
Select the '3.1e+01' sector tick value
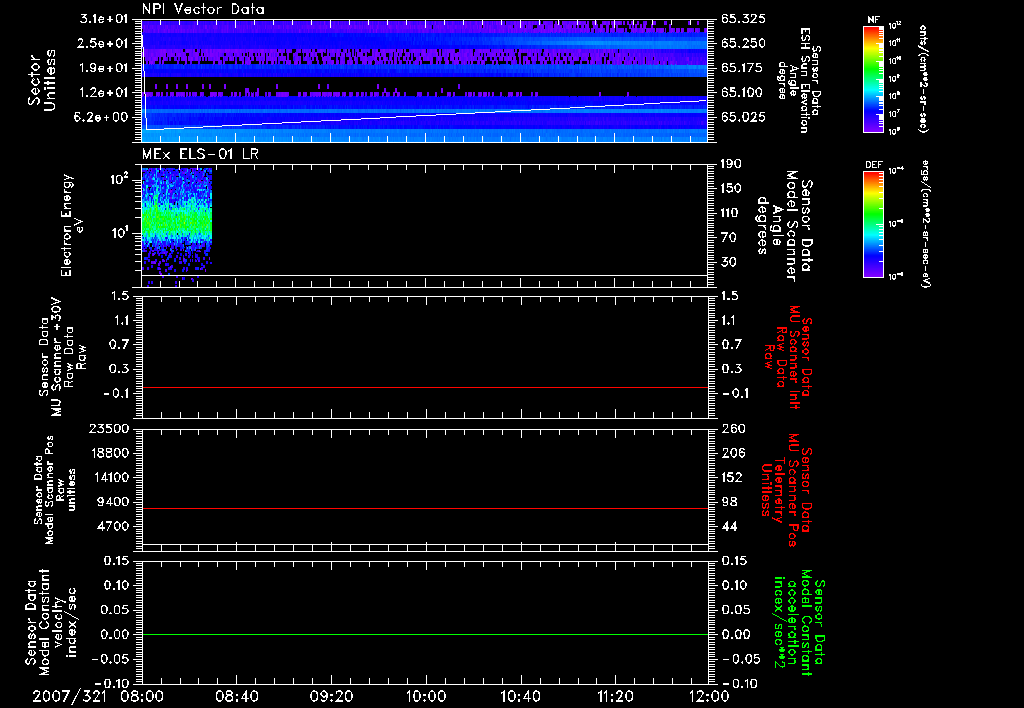(x=103, y=19)
